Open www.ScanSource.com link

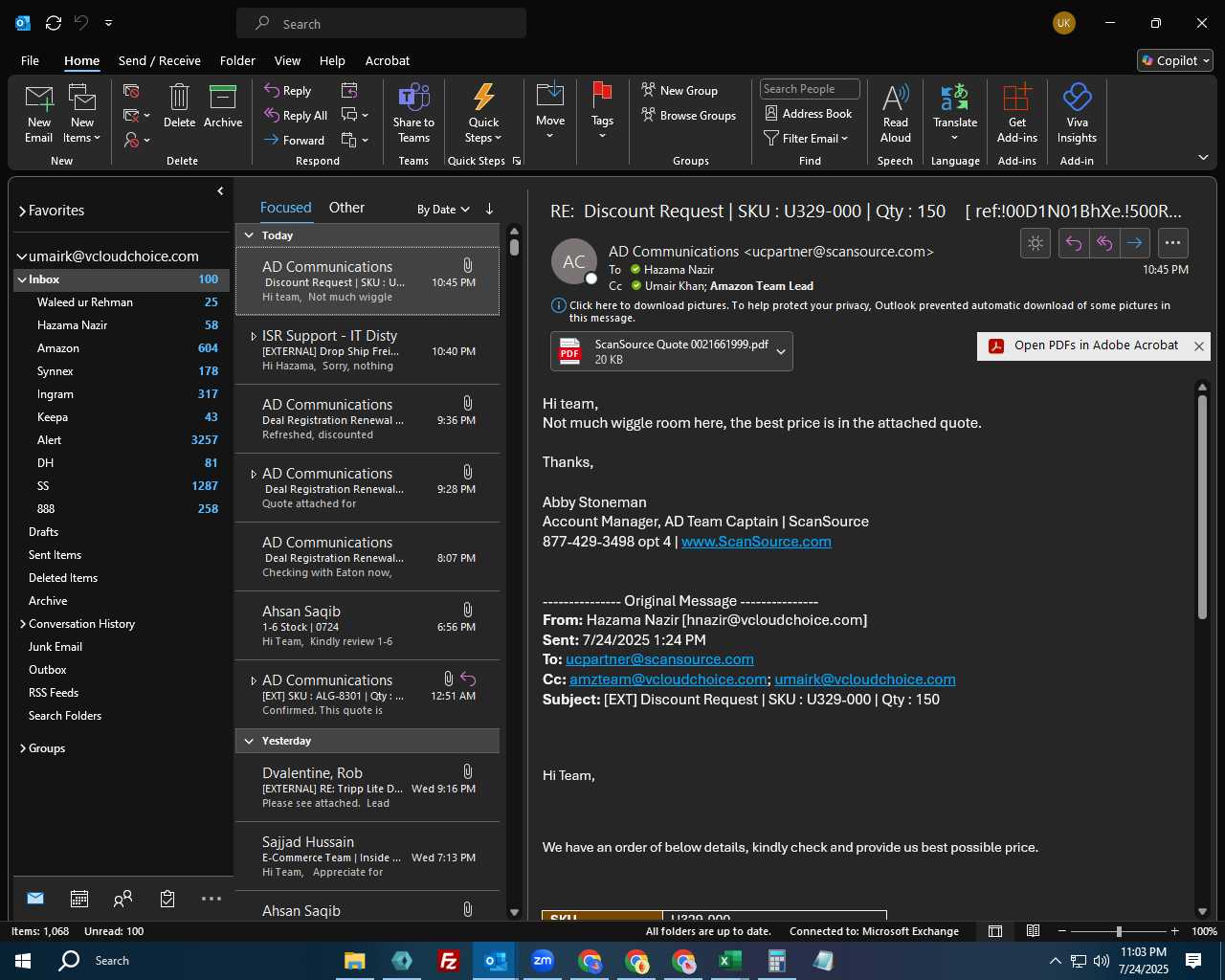756,542
